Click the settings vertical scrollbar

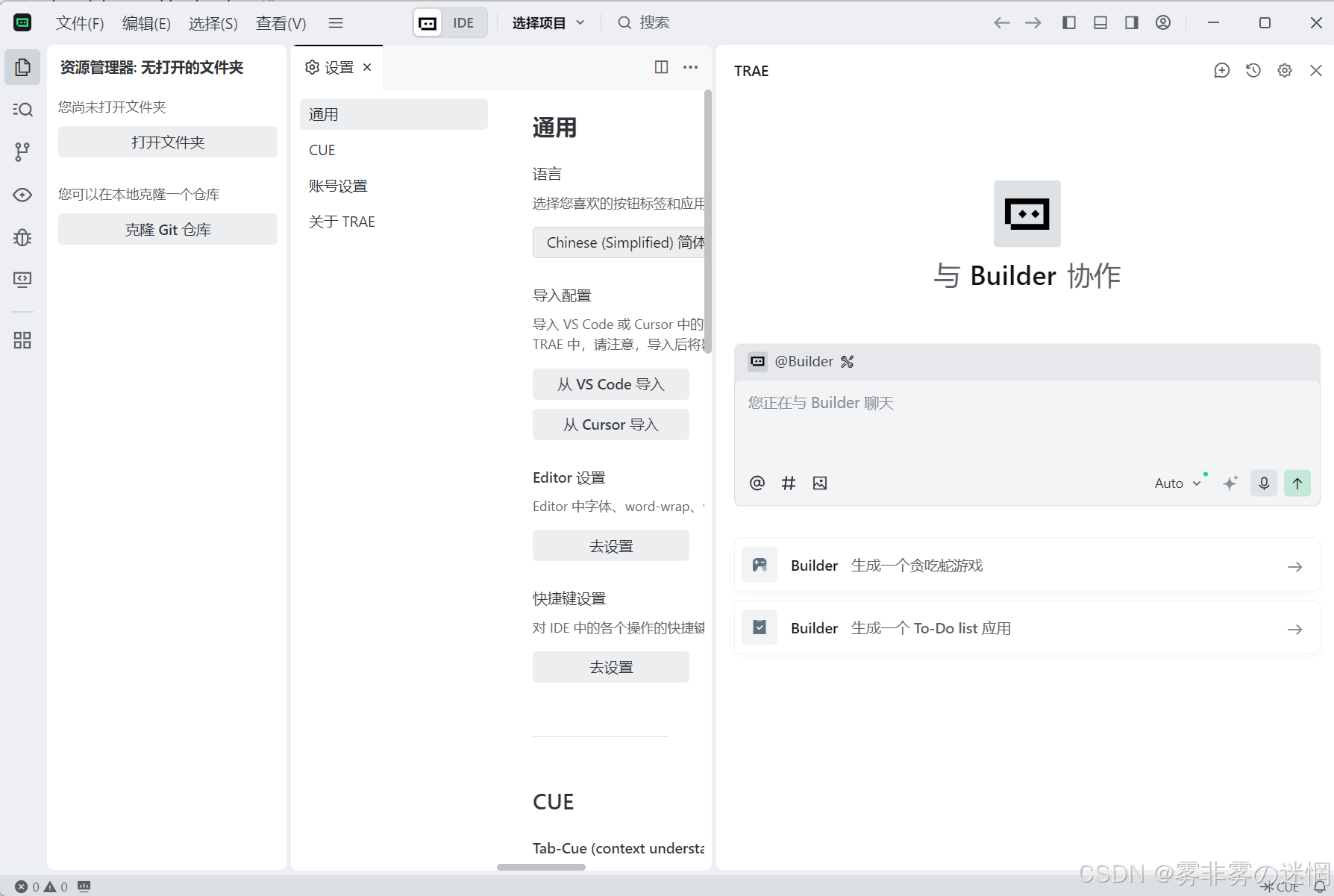tap(708, 222)
